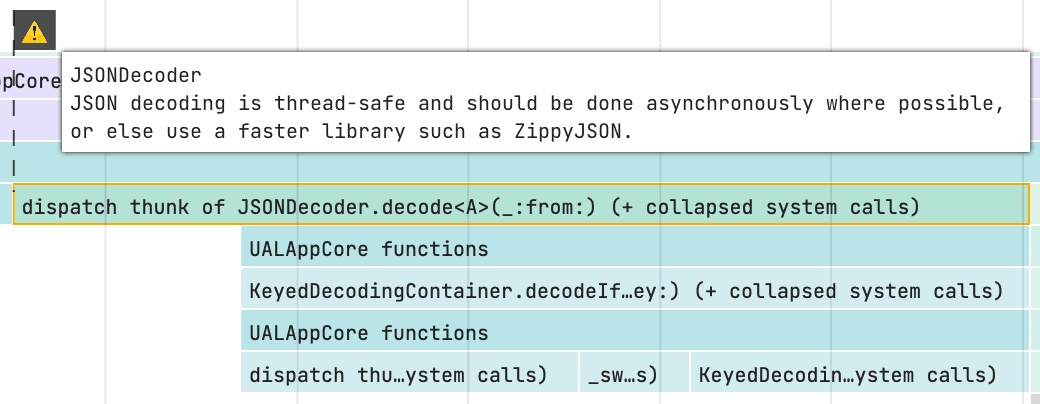
Task: Click the purple frame sliver right of the tooltip
Action: pos(1035,81)
